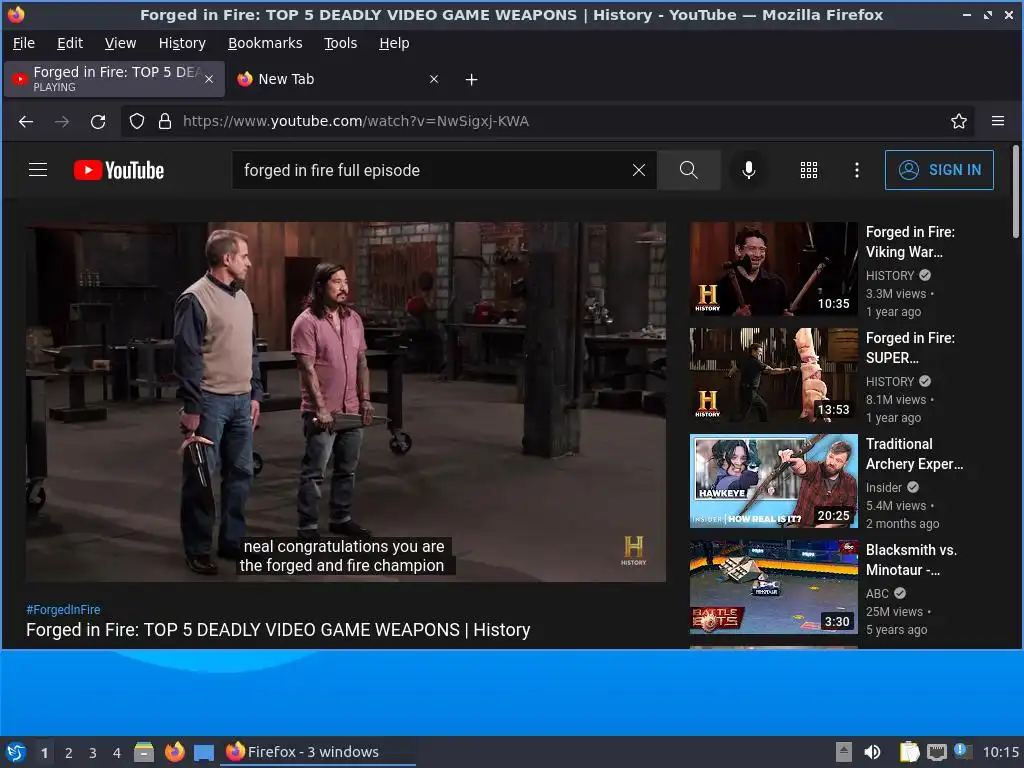This screenshot has width=1024, height=768.
Task: Open the taskbar start menu icon
Action: [x=16, y=752]
